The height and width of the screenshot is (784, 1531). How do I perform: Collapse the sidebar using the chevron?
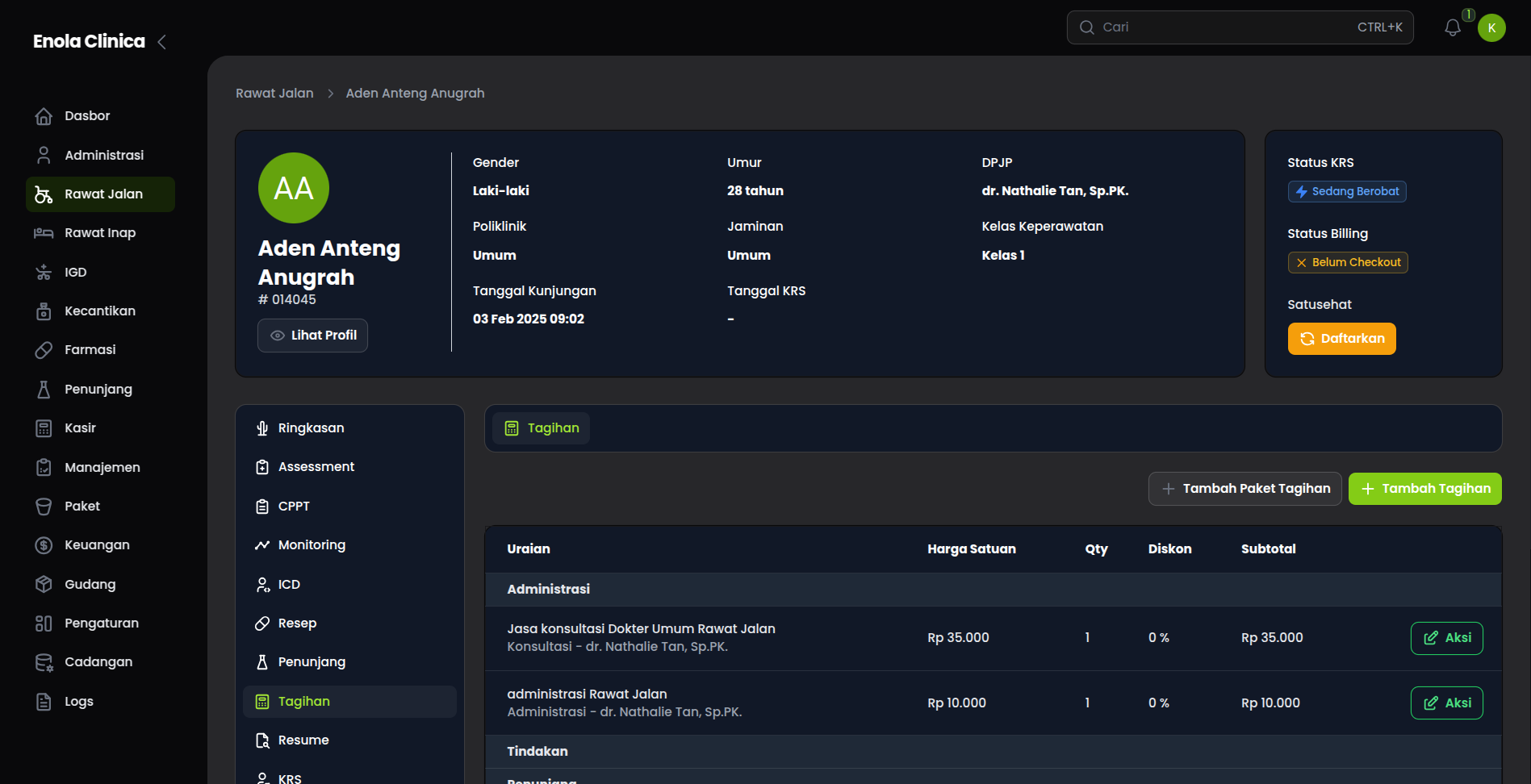coord(161,42)
